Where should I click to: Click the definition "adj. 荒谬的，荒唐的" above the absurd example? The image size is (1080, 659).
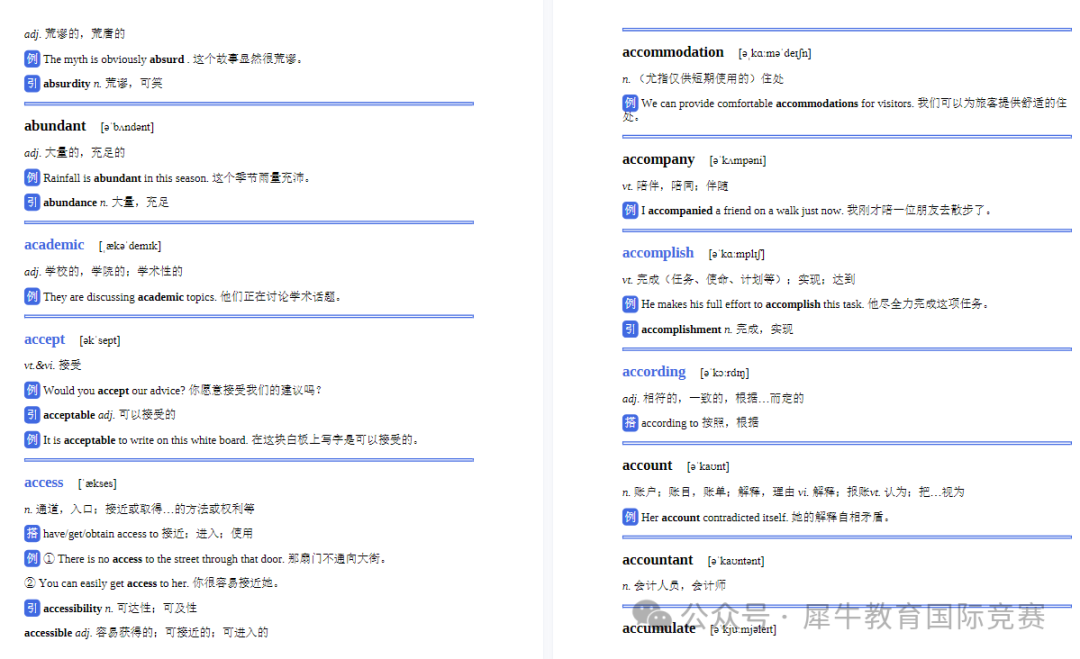click(74, 33)
